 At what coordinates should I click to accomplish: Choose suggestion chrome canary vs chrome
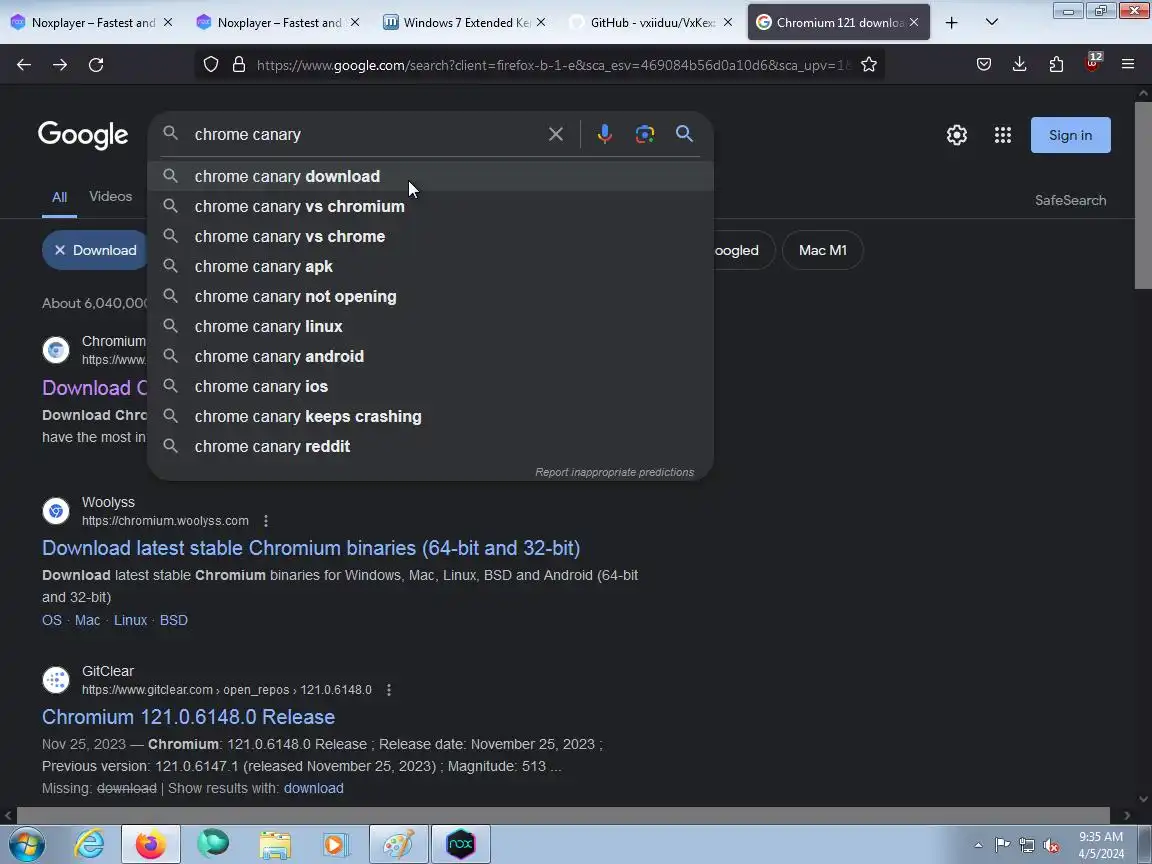coord(431,237)
